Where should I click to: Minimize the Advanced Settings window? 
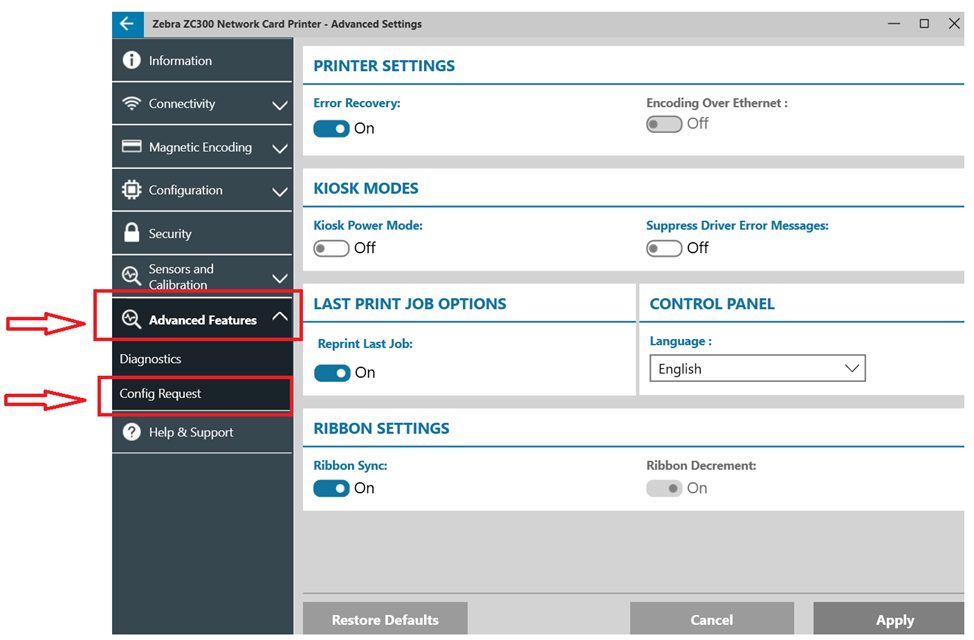pyautogui.click(x=894, y=24)
